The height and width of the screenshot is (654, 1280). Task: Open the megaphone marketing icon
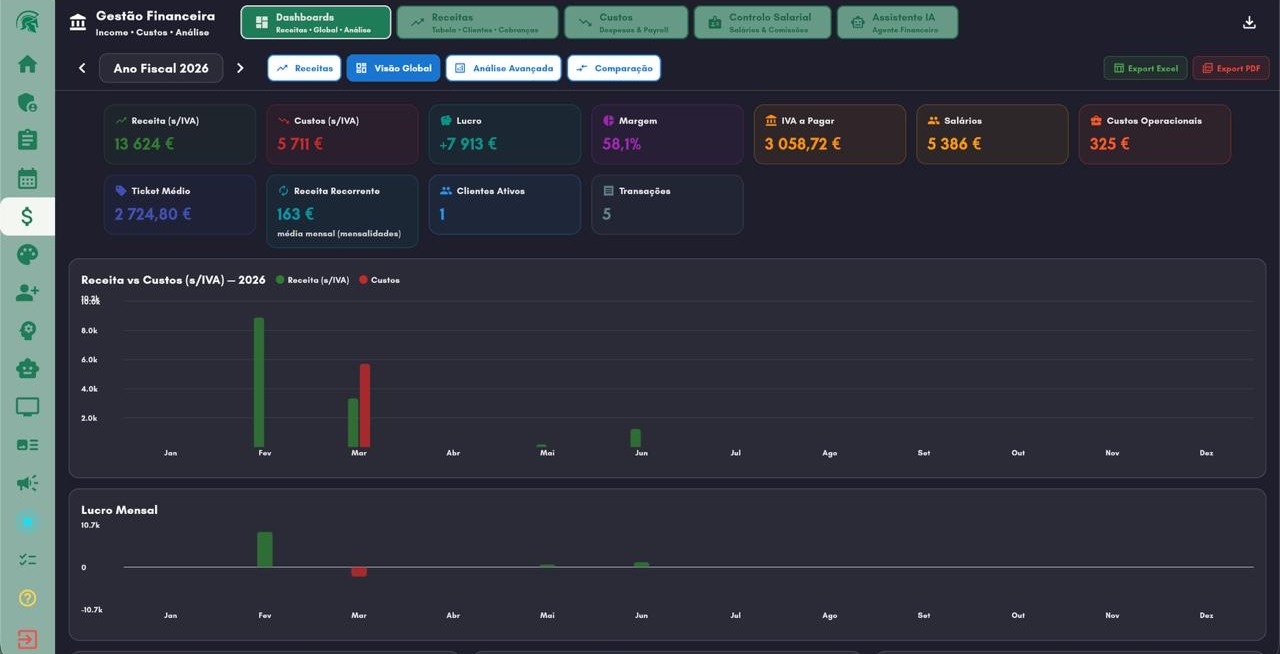click(x=27, y=483)
